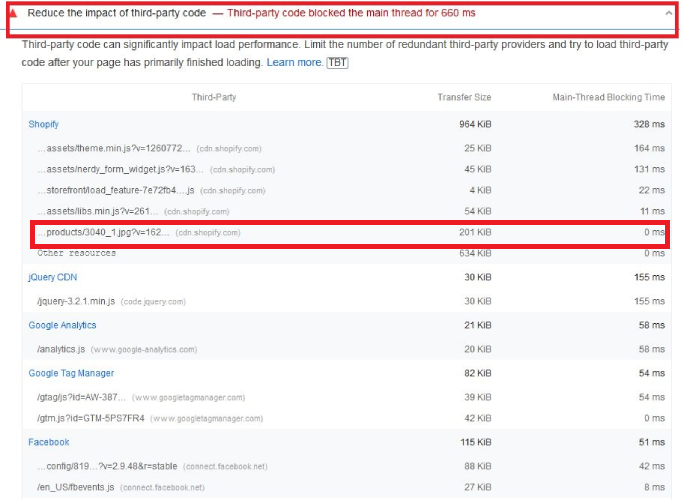Open the Facebook entity link
The width and height of the screenshot is (684, 500).
coord(48,442)
